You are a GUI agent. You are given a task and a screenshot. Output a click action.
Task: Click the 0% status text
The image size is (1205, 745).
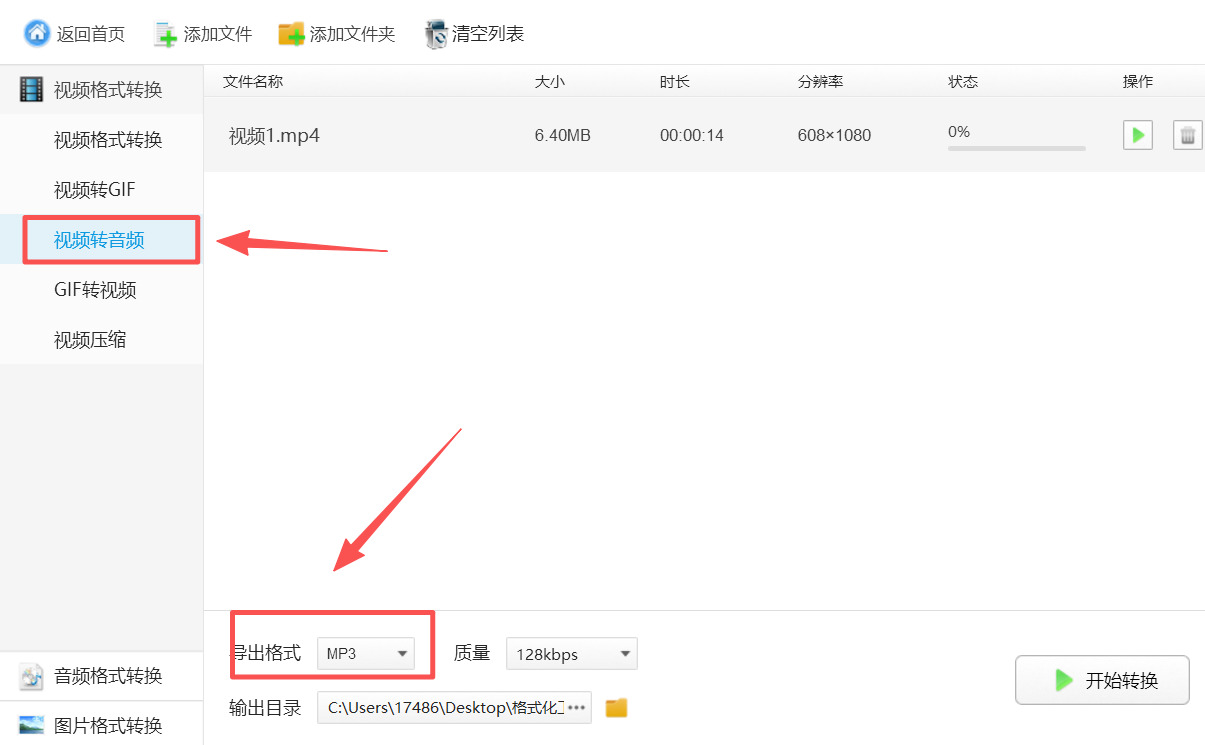click(x=959, y=131)
